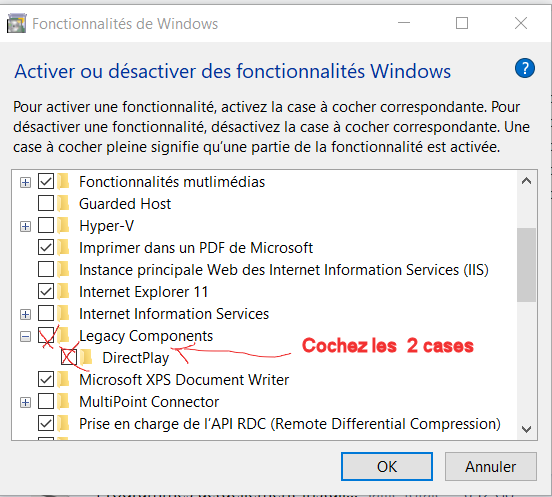The width and height of the screenshot is (552, 497).
Task: Click the blue help question mark icon
Action: coord(525,68)
